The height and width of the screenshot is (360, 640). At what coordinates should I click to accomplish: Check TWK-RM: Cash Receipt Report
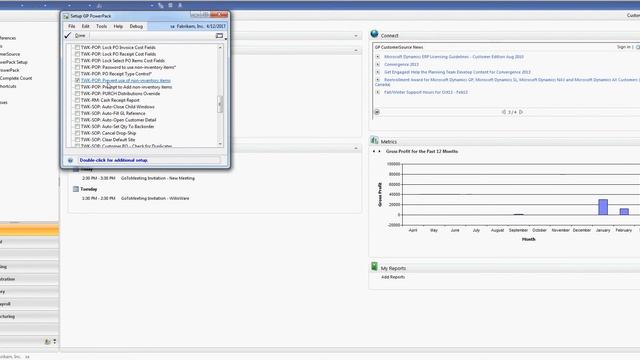(x=77, y=100)
